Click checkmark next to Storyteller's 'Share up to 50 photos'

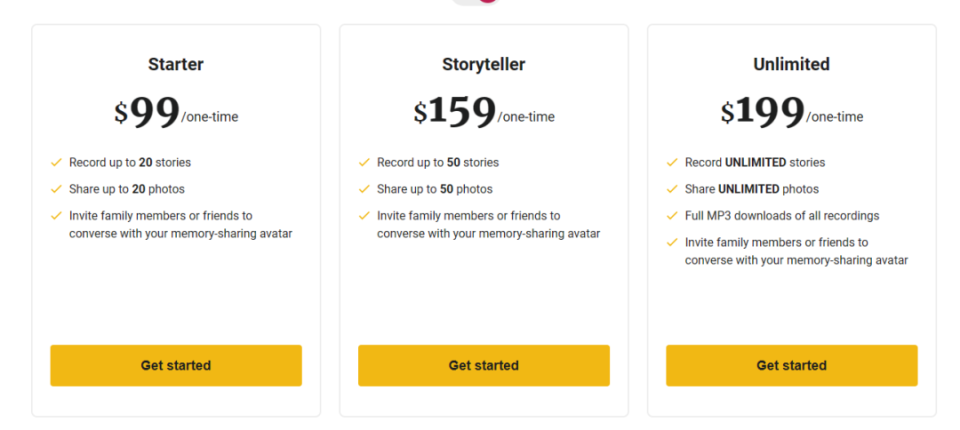364,189
